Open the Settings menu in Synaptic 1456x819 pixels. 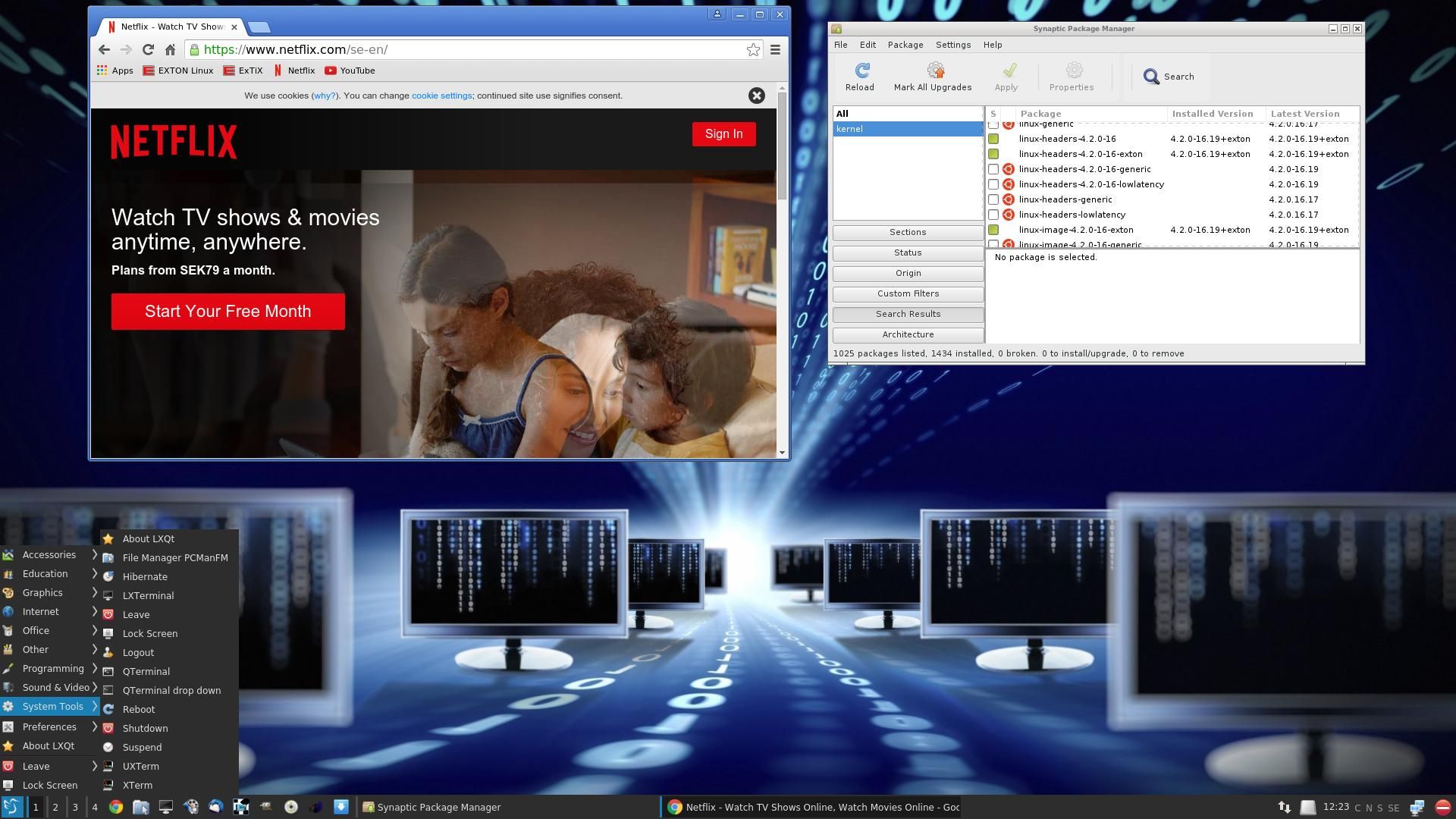pyautogui.click(x=953, y=45)
